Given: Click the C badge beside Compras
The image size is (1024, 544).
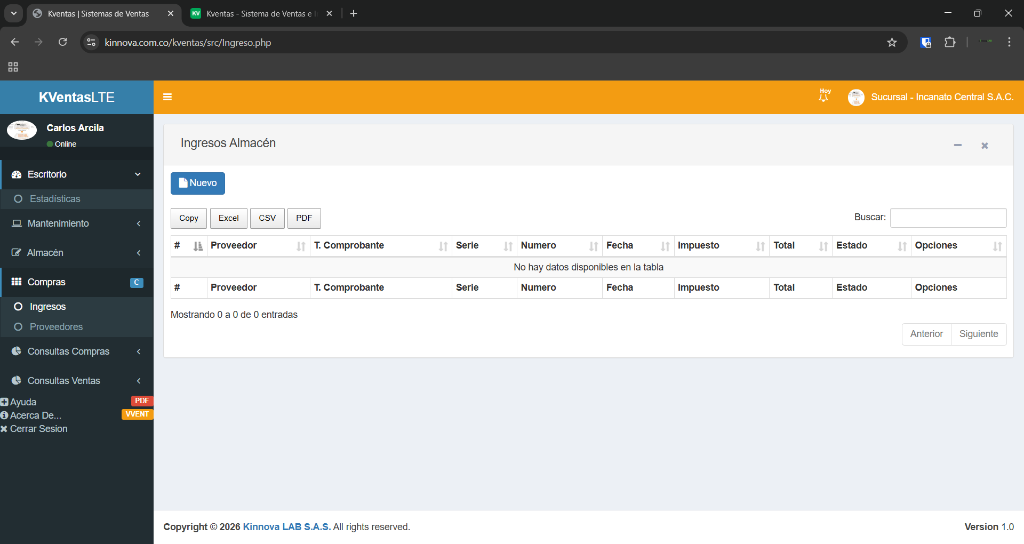Looking at the screenshot, I should pos(136,283).
